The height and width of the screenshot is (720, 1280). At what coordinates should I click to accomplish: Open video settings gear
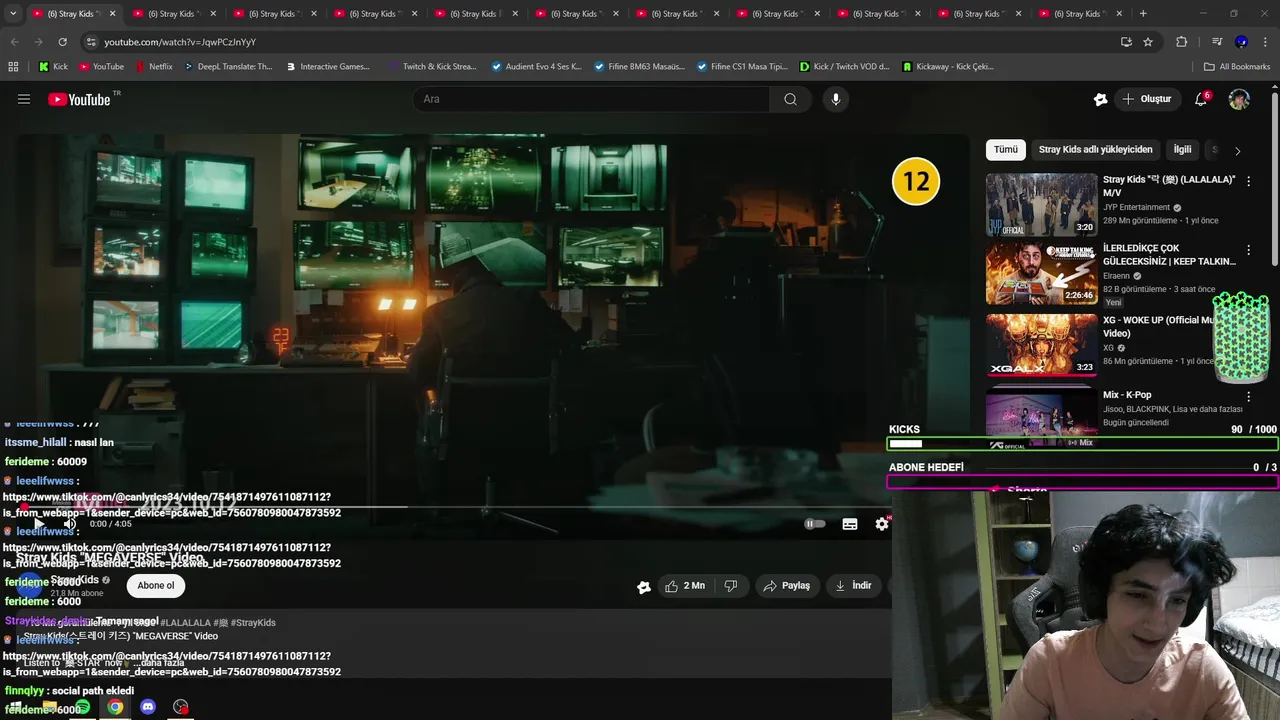[882, 524]
